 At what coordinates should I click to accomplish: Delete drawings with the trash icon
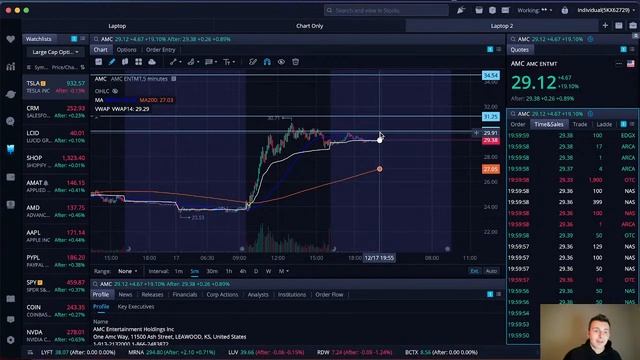(x=296, y=62)
